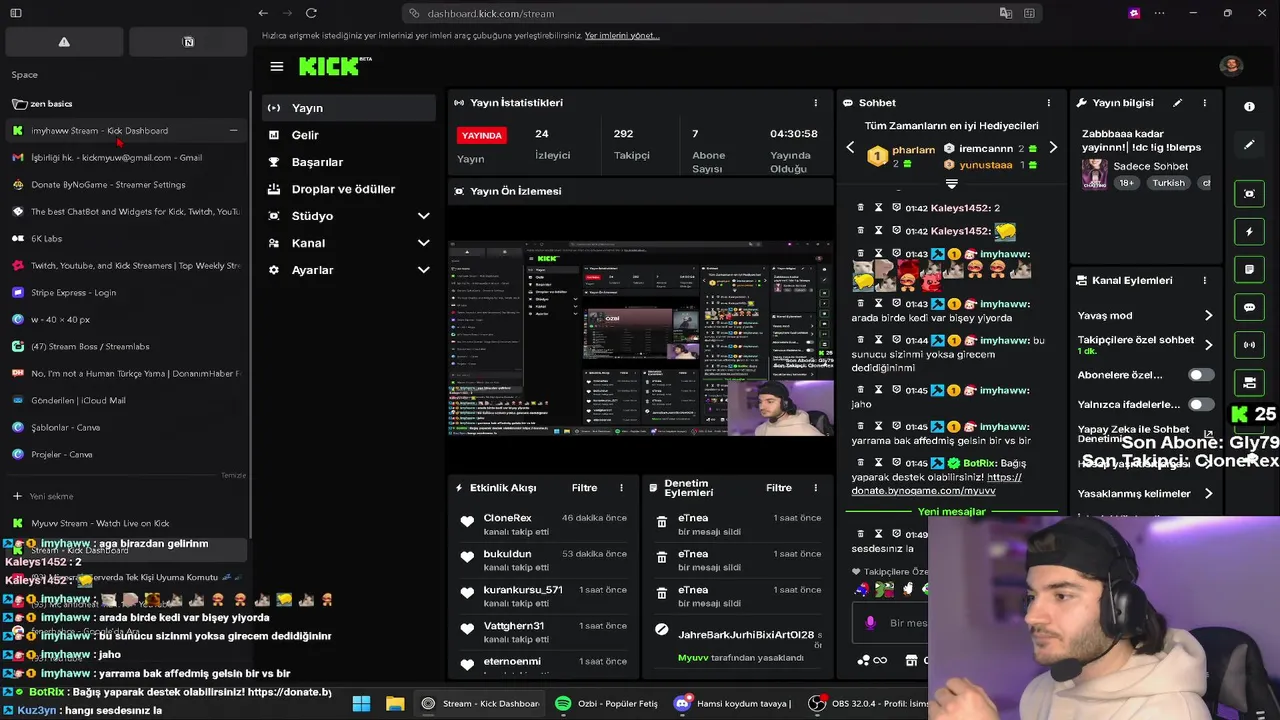Image resolution: width=1280 pixels, height=720 pixels.
Task: Toggle Abonelere özel chat switch
Action: click(x=1201, y=375)
